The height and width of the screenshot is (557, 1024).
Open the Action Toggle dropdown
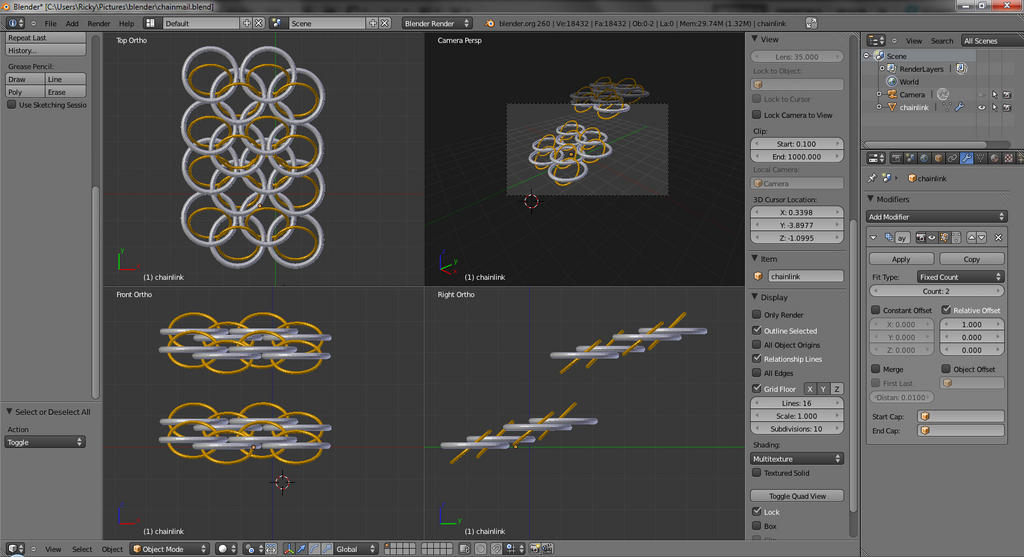pyautogui.click(x=45, y=442)
